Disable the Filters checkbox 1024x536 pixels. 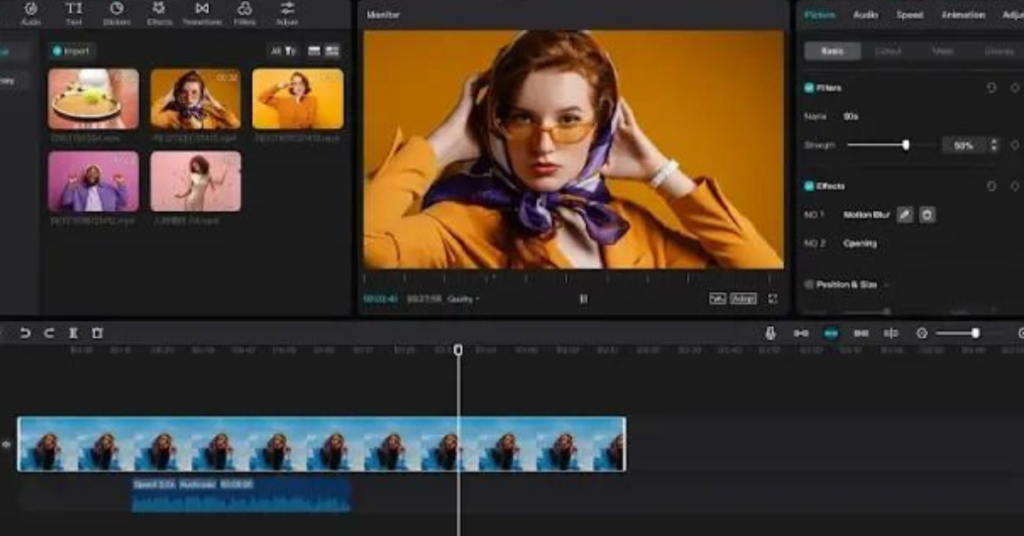(809, 88)
